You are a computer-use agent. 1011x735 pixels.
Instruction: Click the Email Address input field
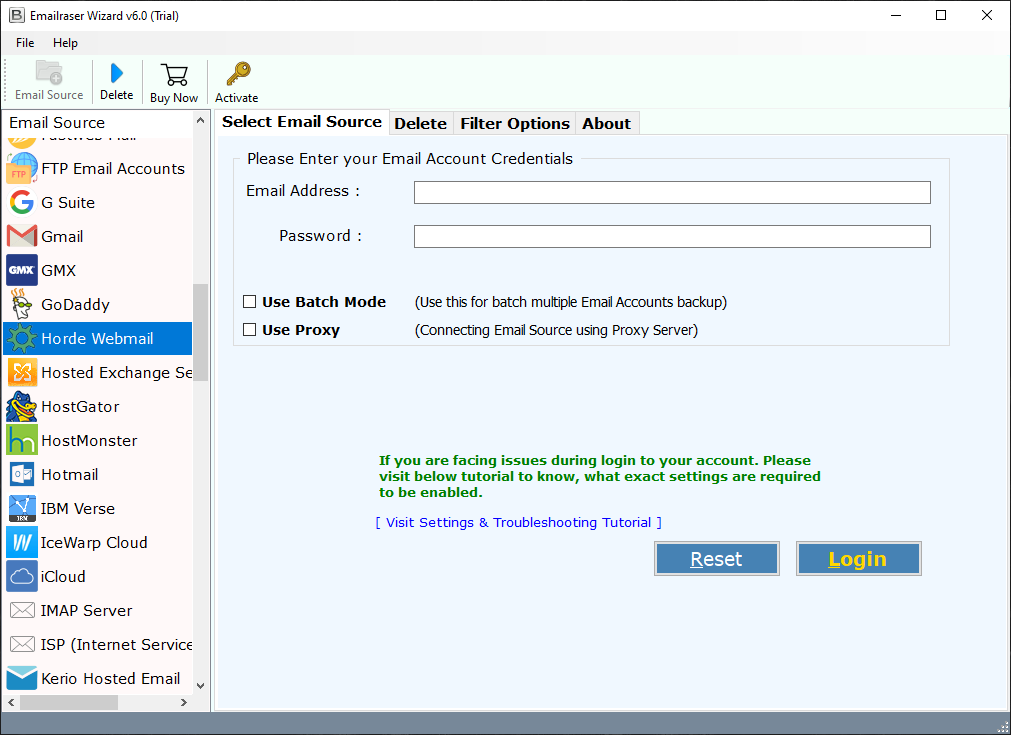tap(672, 192)
